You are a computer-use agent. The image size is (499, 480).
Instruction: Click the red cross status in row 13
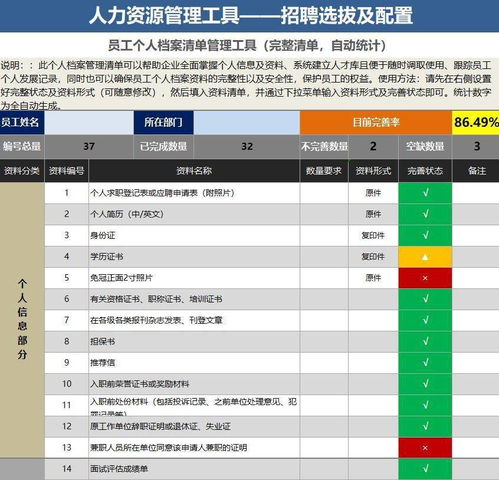pos(425,448)
